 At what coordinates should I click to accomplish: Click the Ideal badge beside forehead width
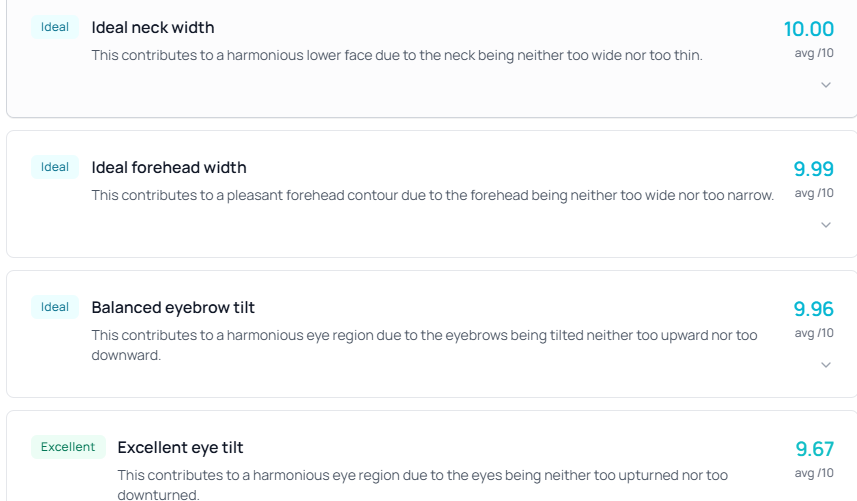point(55,167)
